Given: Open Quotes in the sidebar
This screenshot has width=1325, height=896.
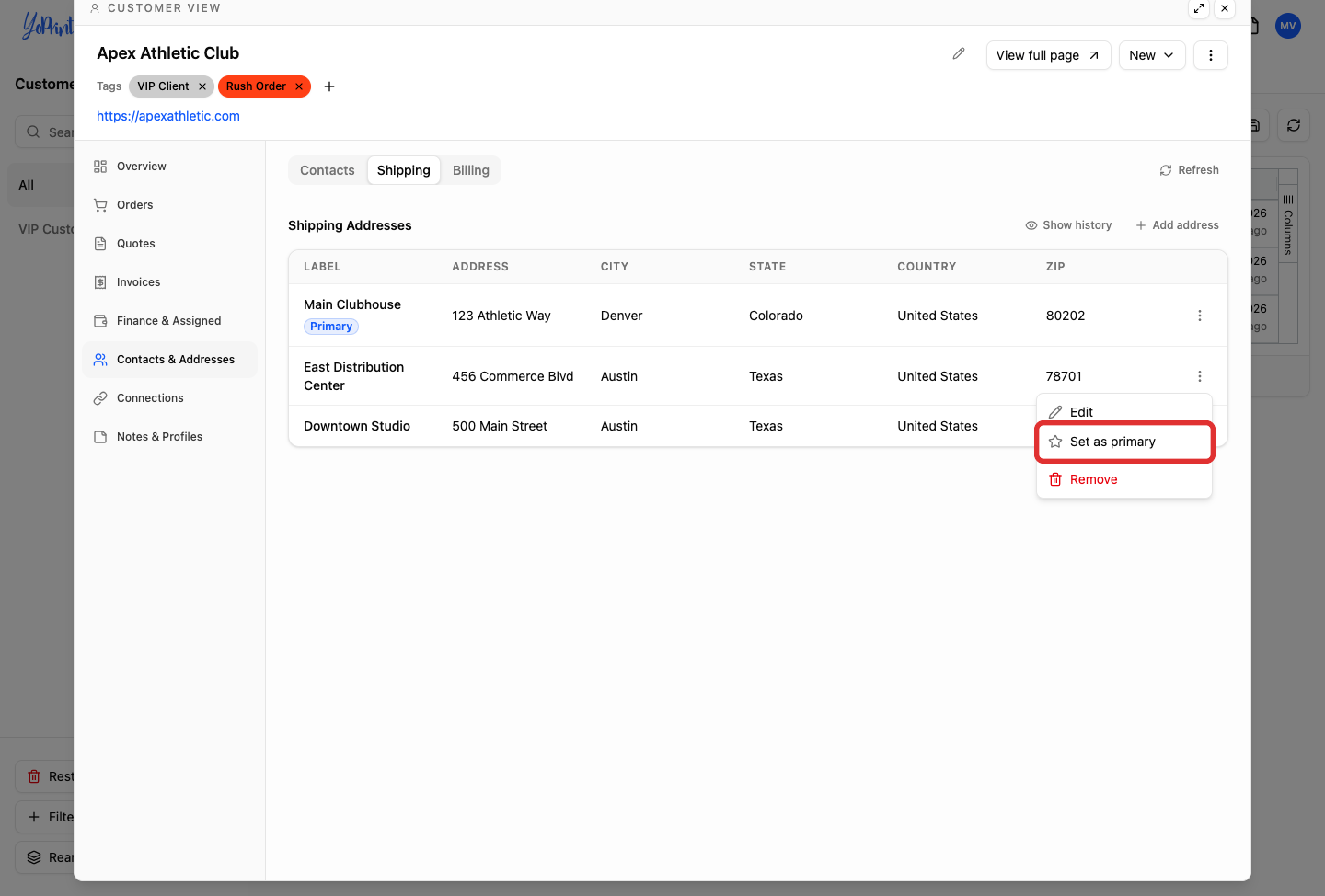Looking at the screenshot, I should tap(169, 244).
